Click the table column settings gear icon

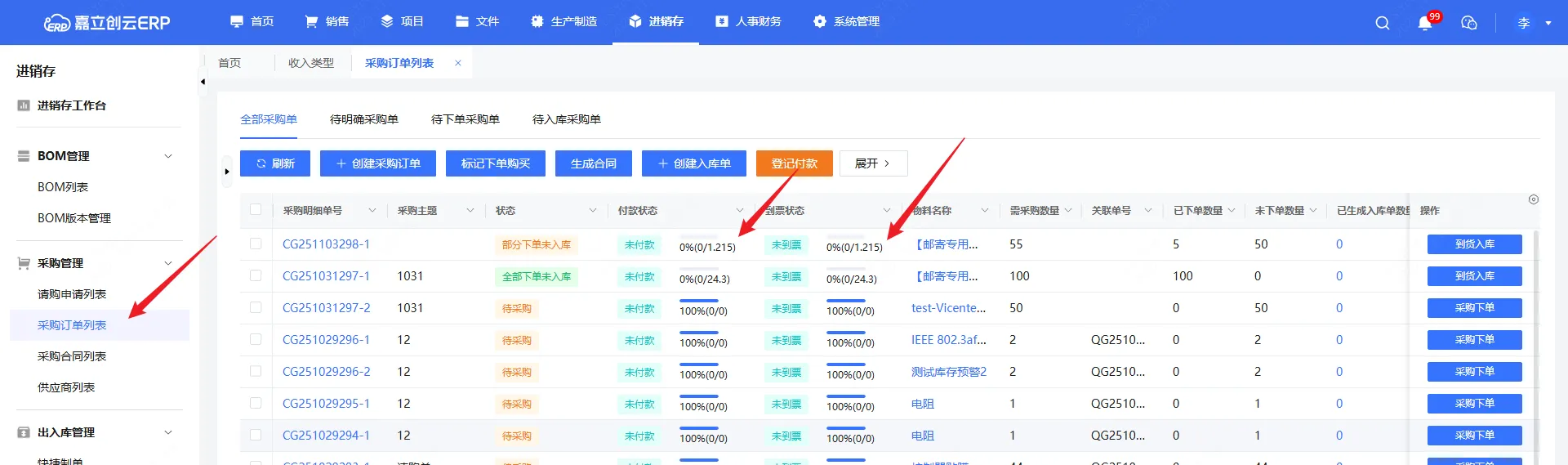point(1533,199)
